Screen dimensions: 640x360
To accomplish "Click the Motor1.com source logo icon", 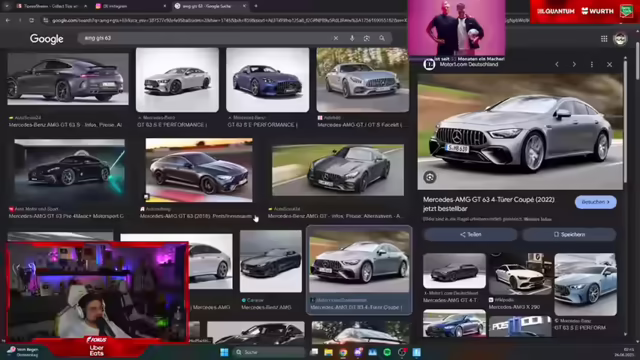I will point(429,64).
